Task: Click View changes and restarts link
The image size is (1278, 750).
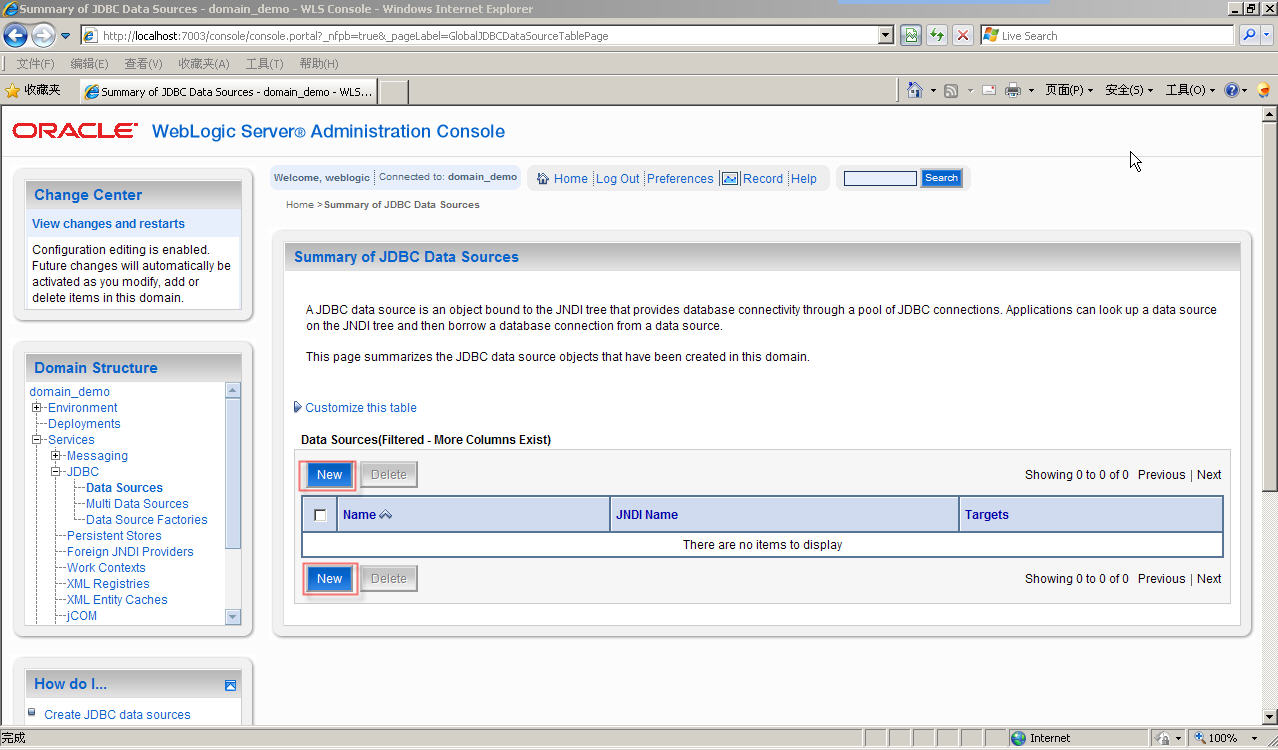Action: 108,224
